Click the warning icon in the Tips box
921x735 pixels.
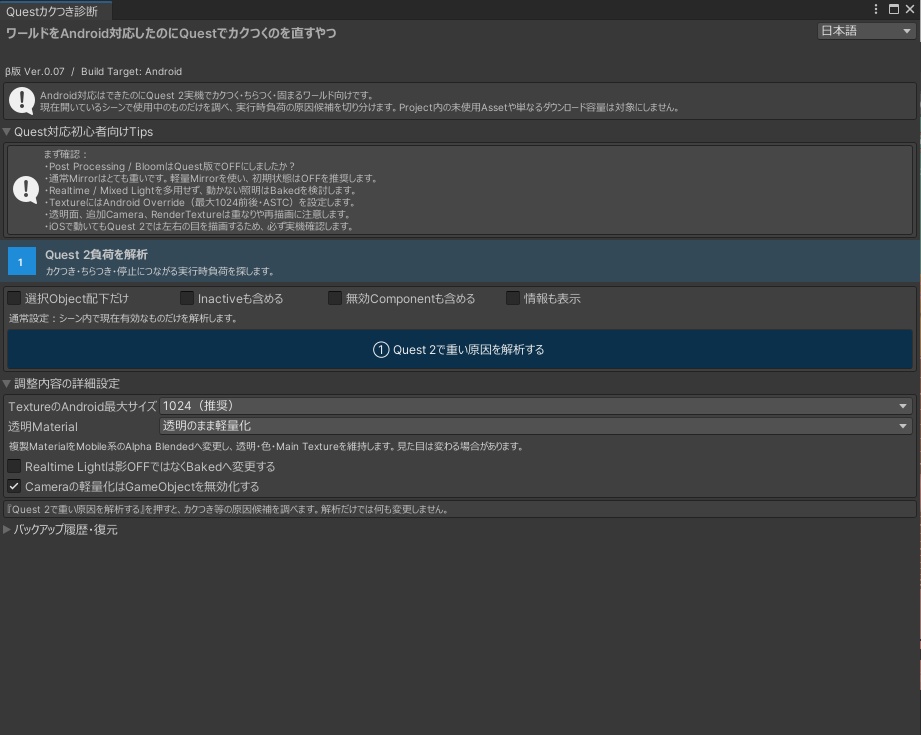26,190
